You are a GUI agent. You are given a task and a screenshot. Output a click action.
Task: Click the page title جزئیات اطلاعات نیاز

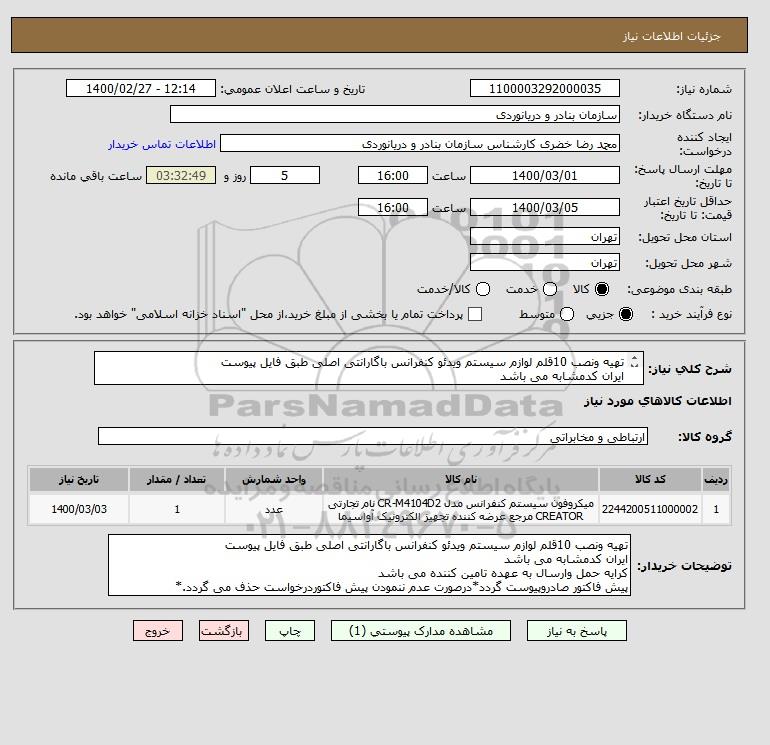pyautogui.click(x=671, y=36)
